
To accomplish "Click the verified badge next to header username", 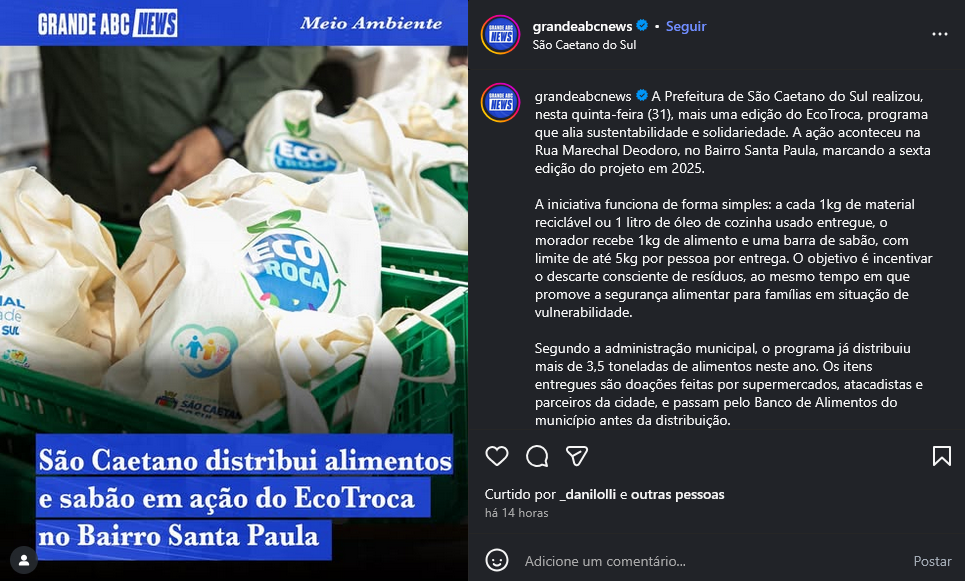I will tap(642, 26).
